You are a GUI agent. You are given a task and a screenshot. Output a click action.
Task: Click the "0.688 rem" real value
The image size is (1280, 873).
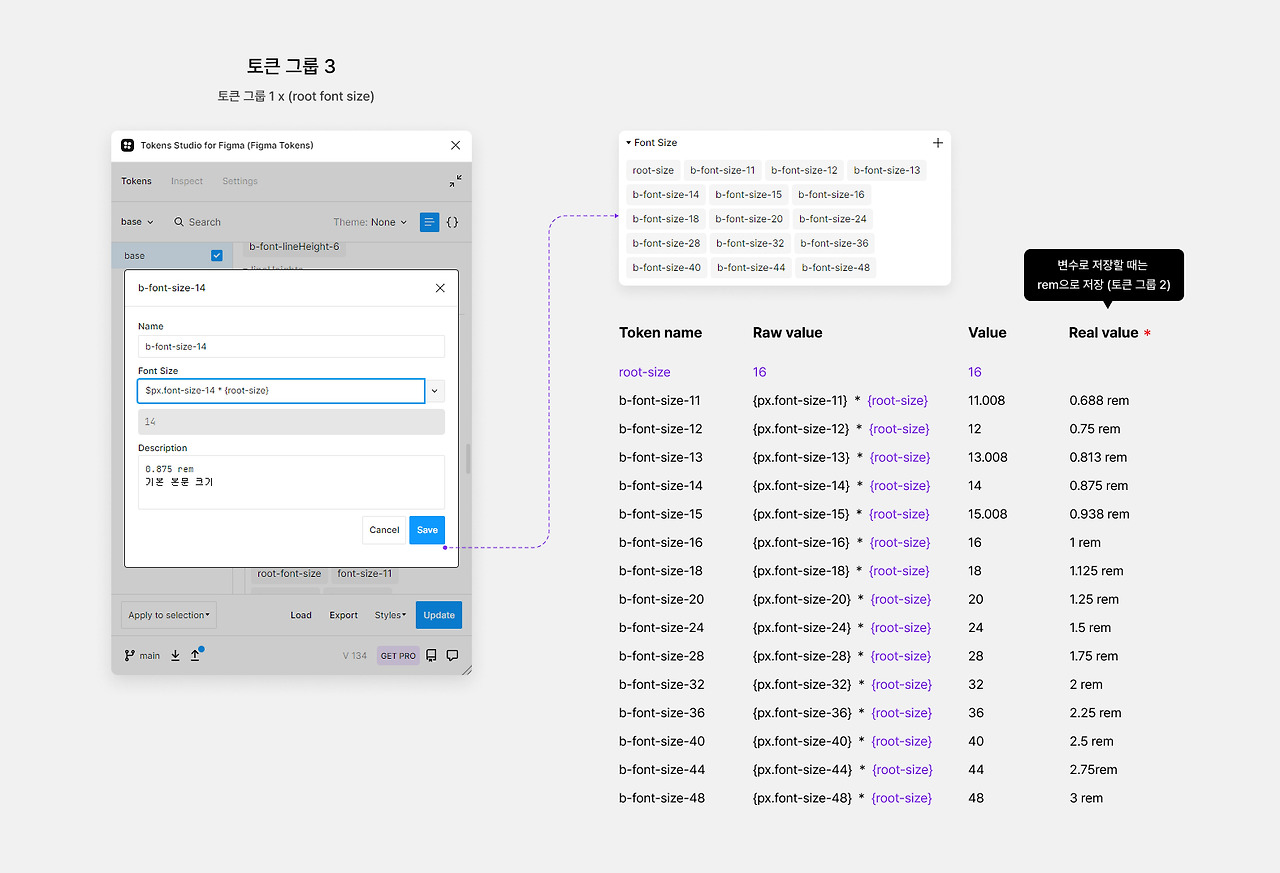1099,401
